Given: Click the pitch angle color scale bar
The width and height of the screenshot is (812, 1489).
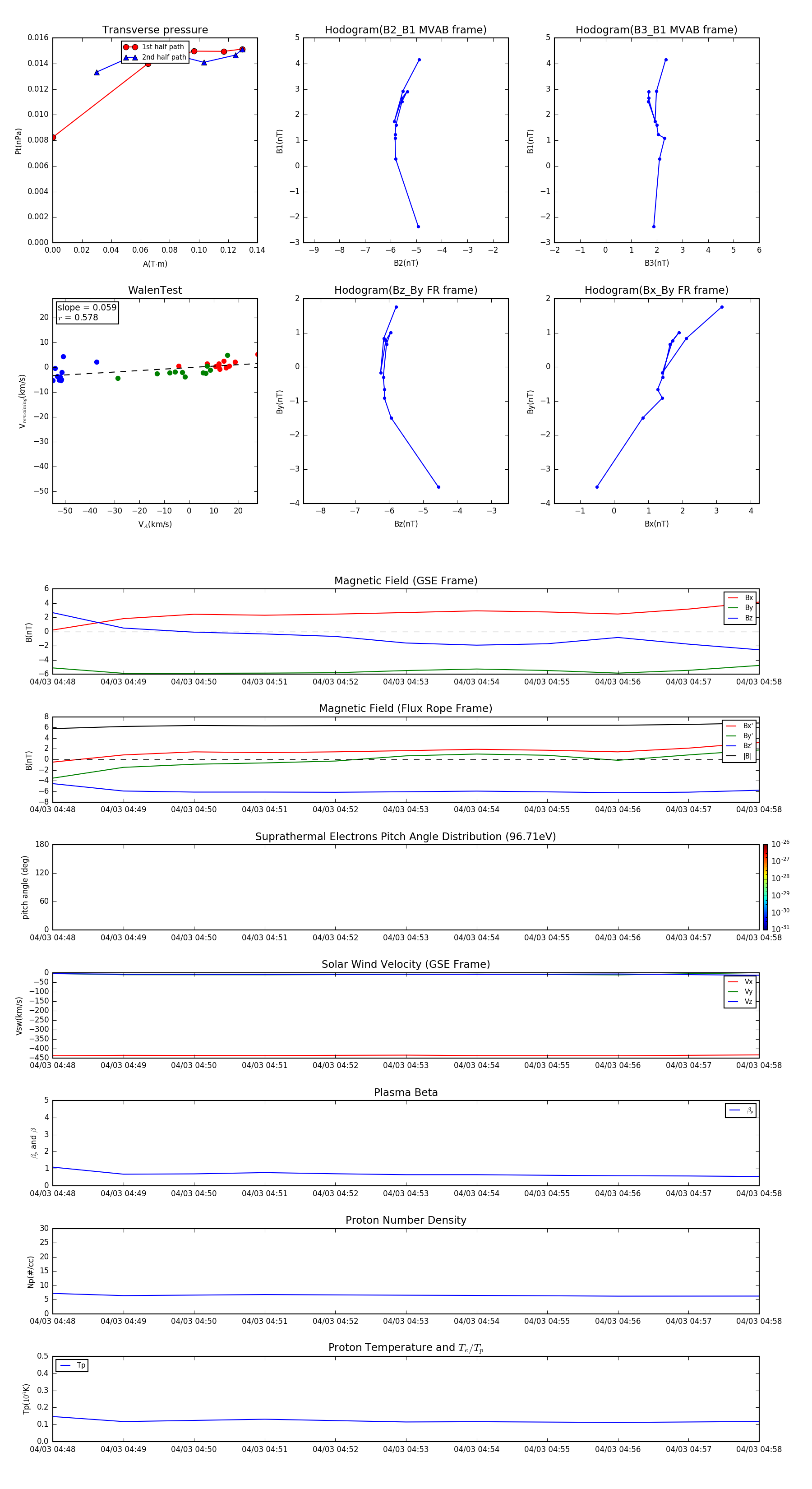Looking at the screenshot, I should tap(765, 887).
